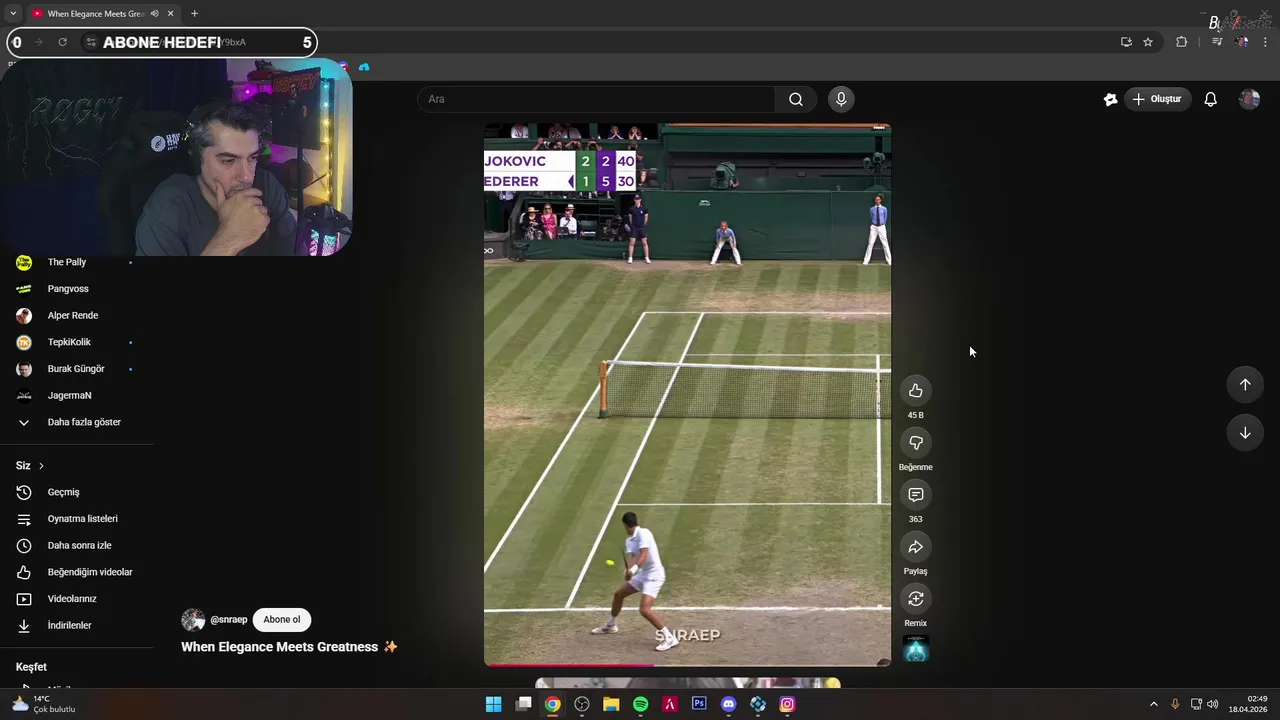Image resolution: width=1280 pixels, height=720 pixels.
Task: Launch Photoshop from taskbar
Action: point(699,704)
